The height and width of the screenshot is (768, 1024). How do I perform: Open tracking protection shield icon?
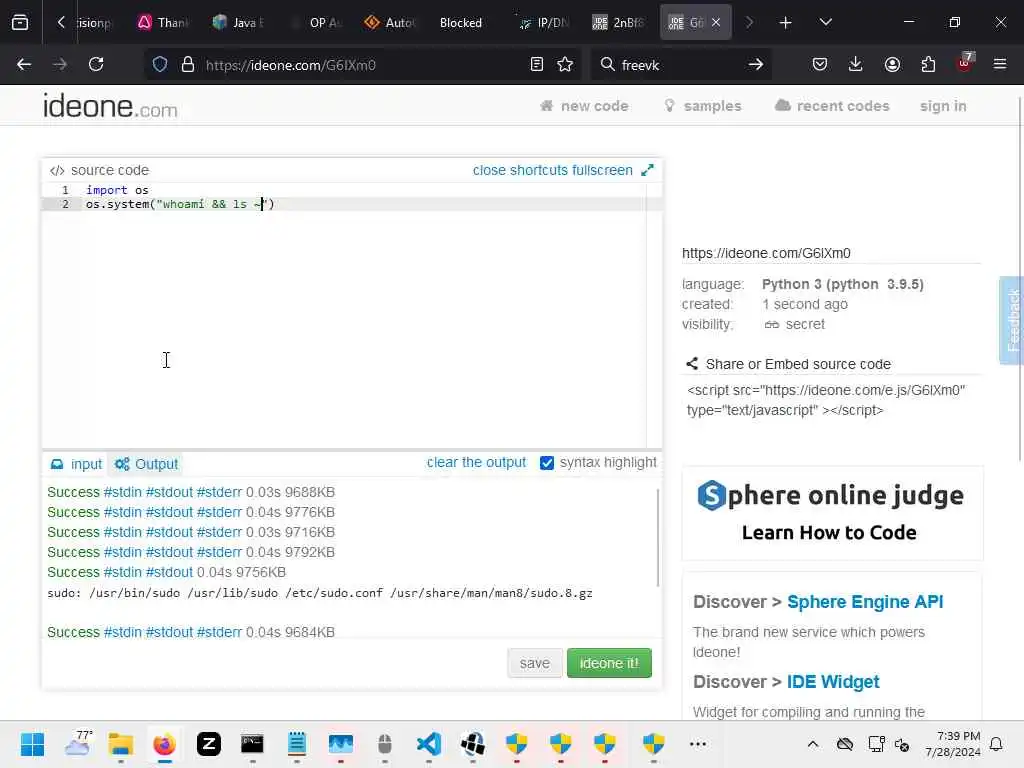pos(160,64)
